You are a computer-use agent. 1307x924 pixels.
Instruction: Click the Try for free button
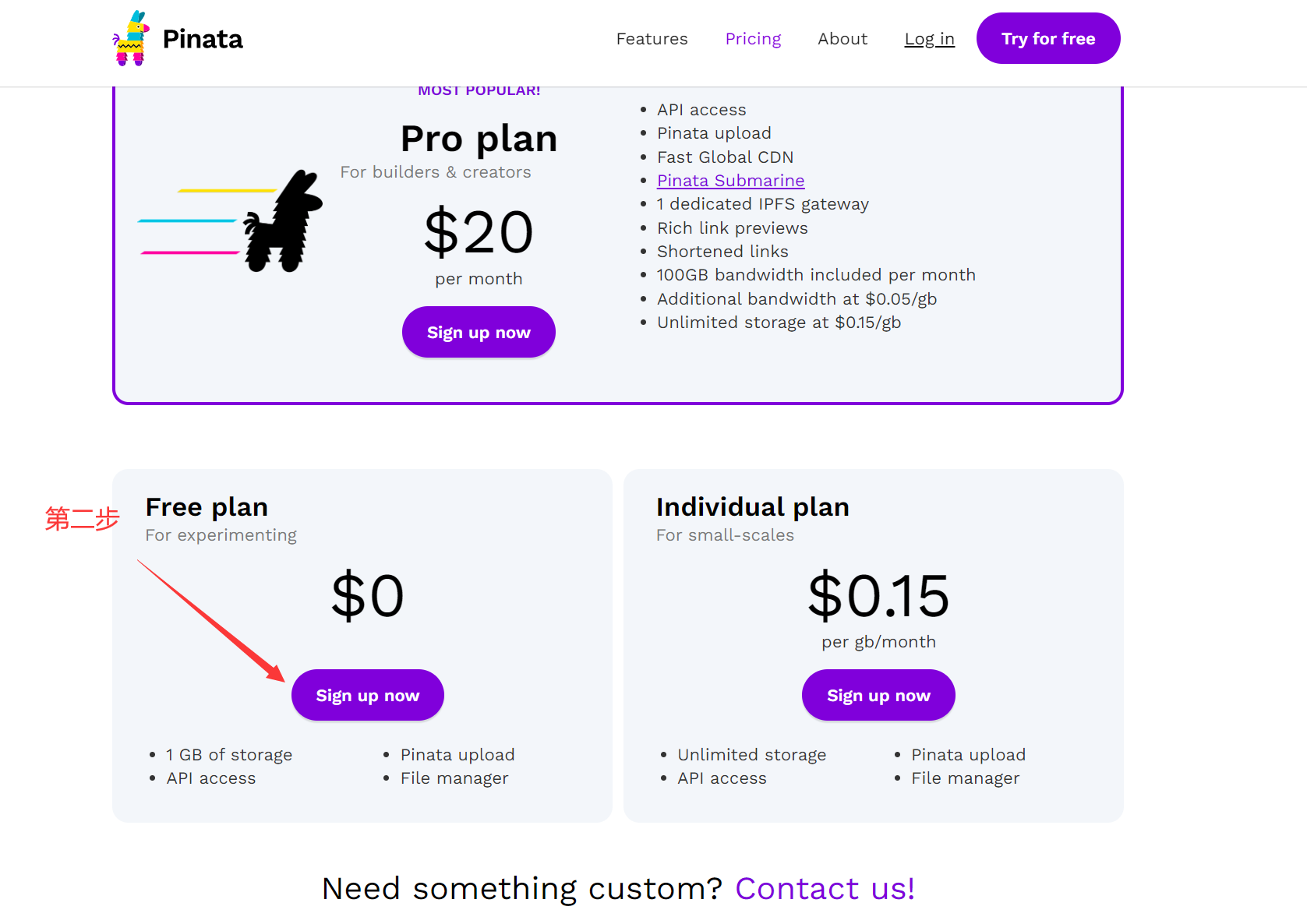point(1048,38)
